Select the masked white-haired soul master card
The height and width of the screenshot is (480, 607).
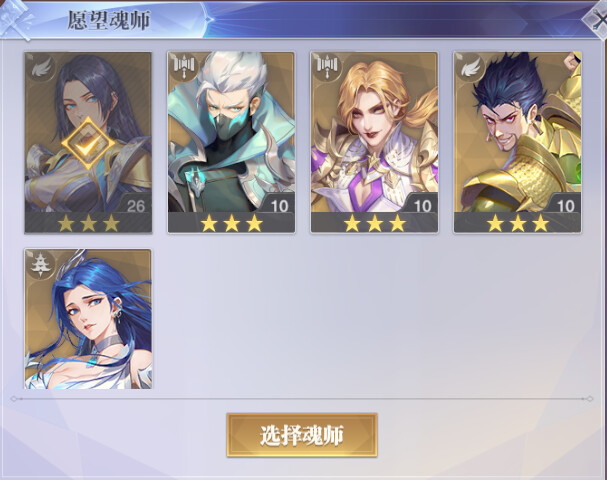point(231,142)
